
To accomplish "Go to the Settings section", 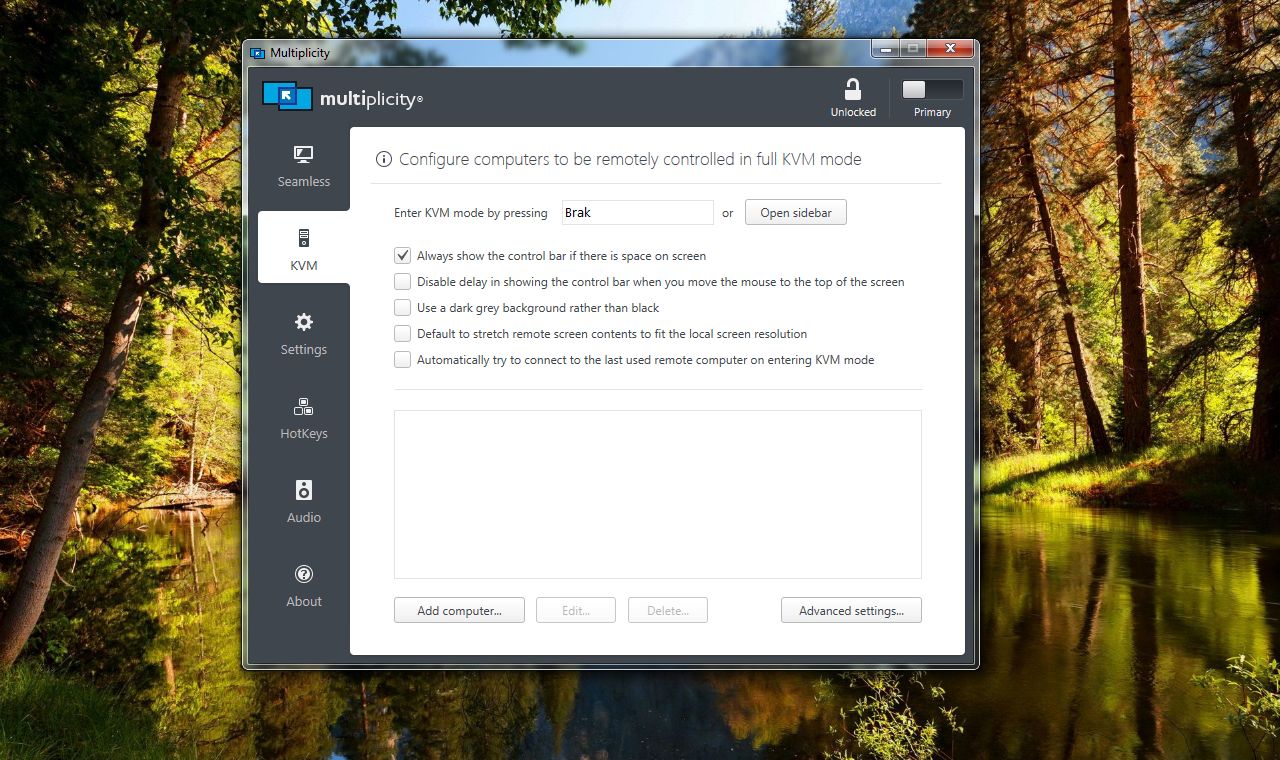I will [x=304, y=335].
